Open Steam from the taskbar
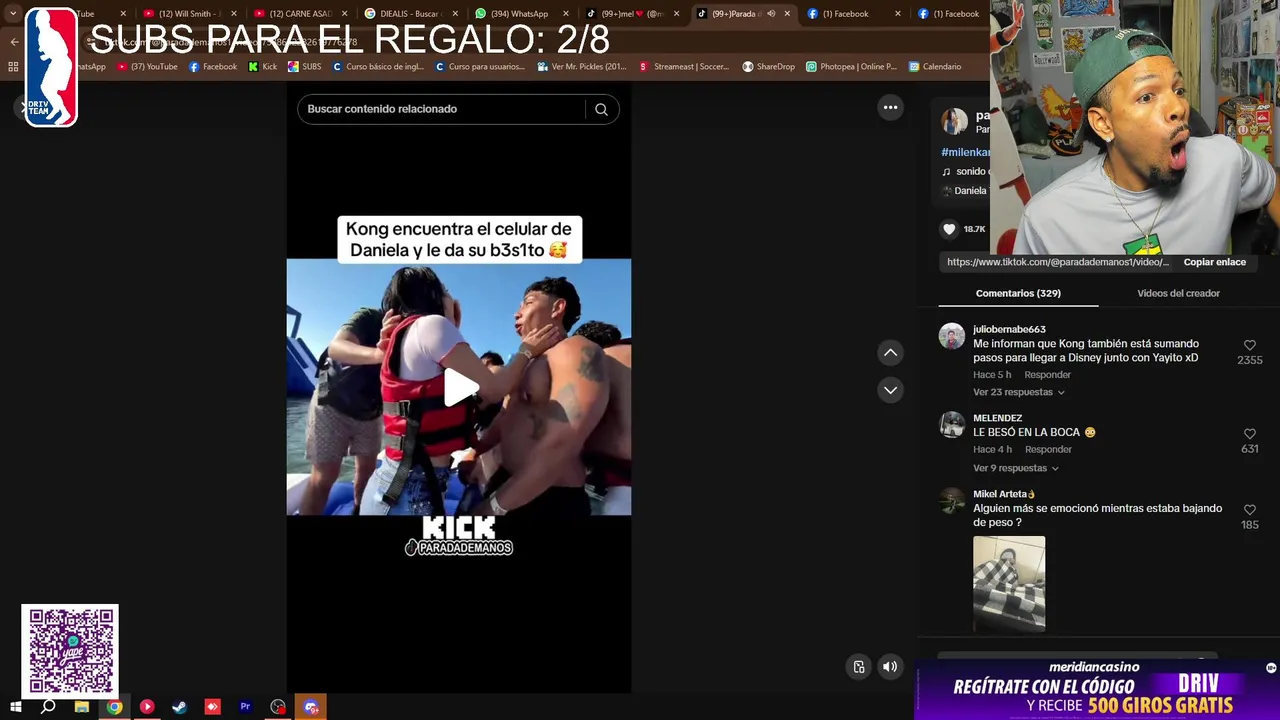 179,707
